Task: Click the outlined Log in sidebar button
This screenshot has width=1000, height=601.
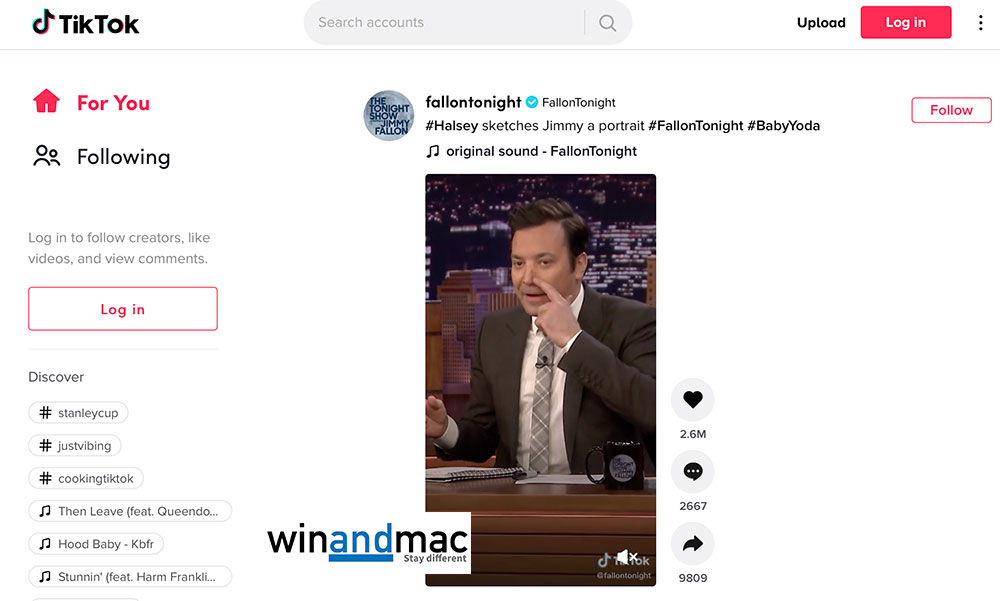Action: point(122,309)
